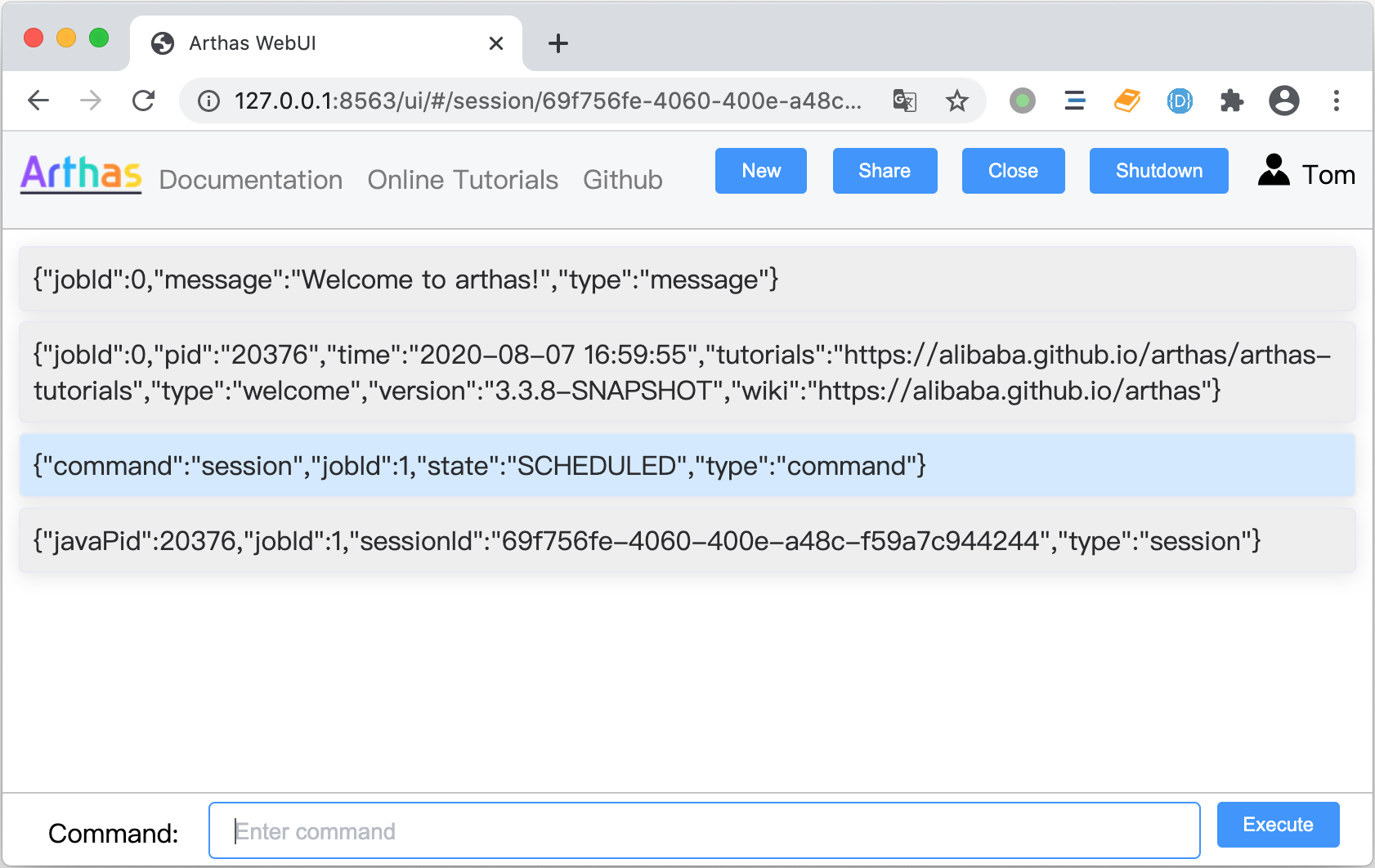The image size is (1375, 868).
Task: Open the Chrome profile account icon
Action: point(1283,101)
